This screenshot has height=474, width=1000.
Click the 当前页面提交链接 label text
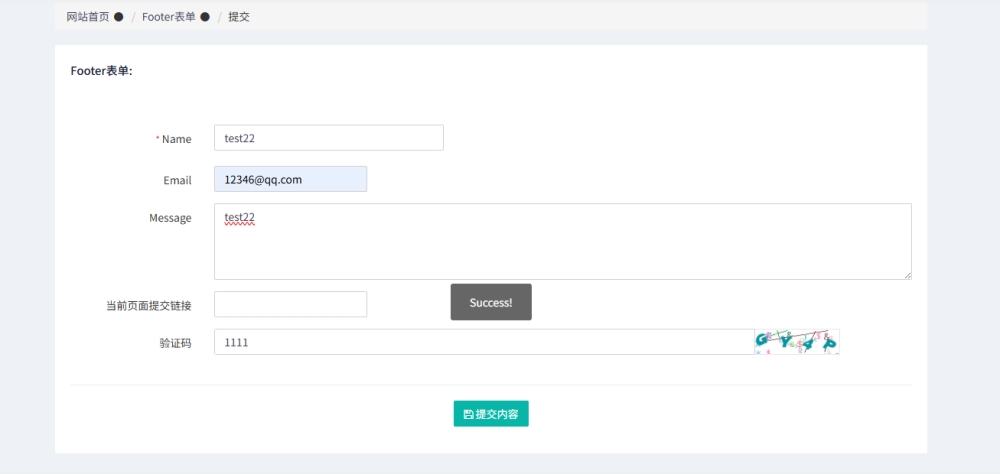(148, 306)
